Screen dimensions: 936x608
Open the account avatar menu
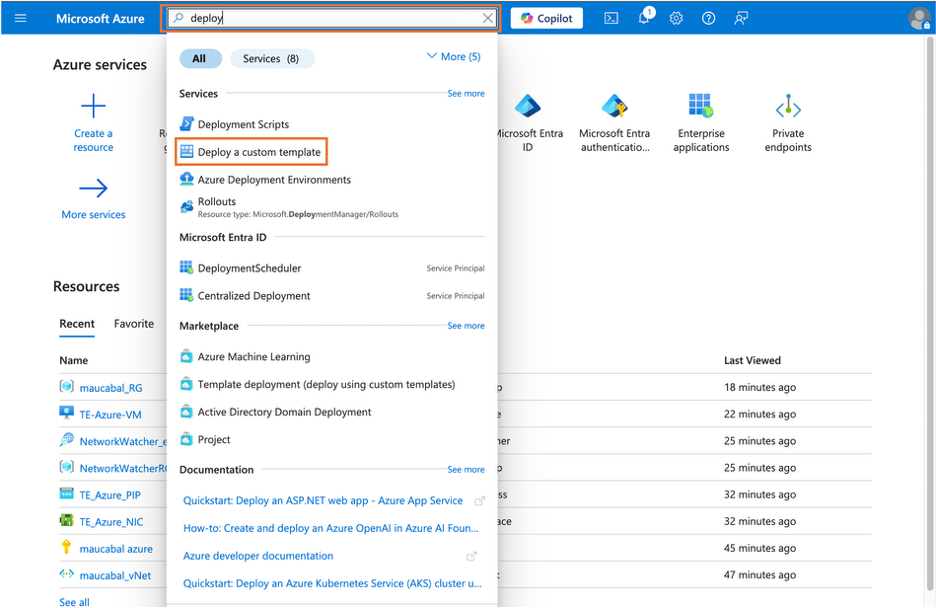pos(918,17)
